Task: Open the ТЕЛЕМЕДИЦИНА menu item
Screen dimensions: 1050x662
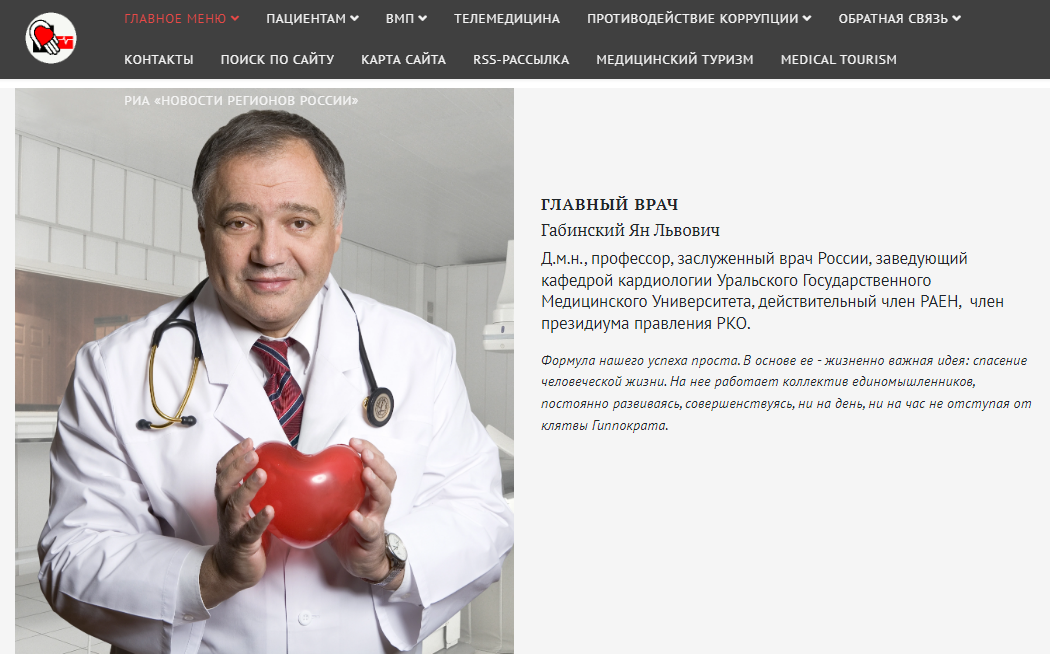Action: click(507, 19)
